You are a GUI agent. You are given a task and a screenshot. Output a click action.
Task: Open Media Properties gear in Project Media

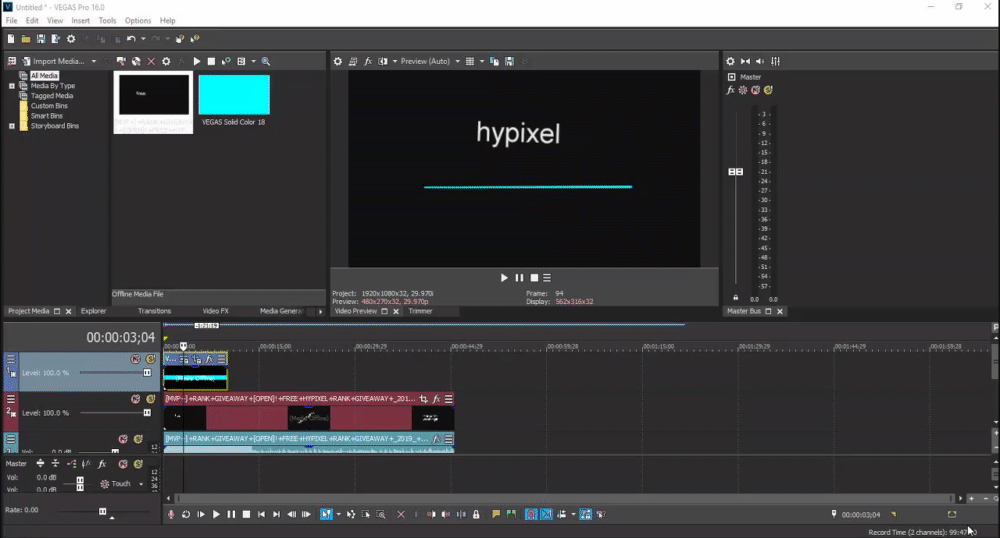pos(166,61)
